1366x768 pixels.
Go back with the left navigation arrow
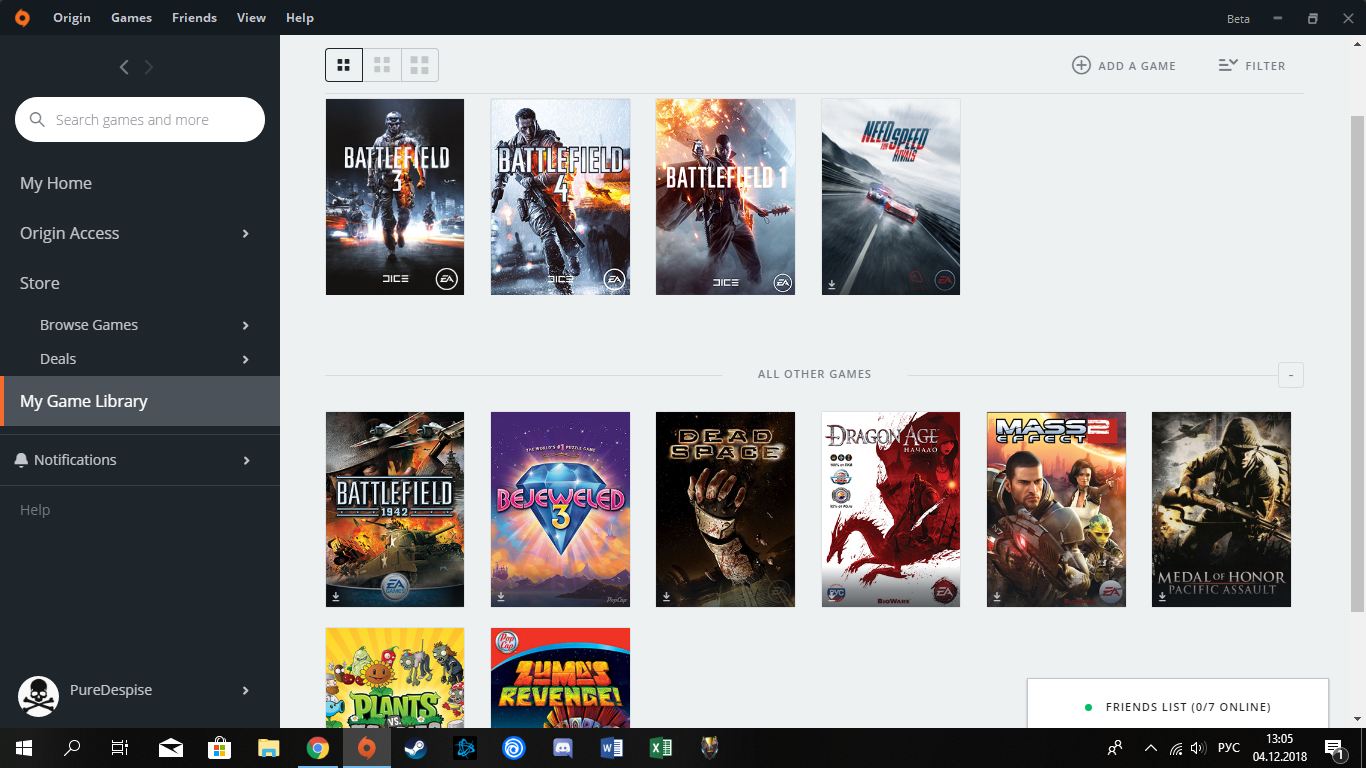tap(124, 67)
